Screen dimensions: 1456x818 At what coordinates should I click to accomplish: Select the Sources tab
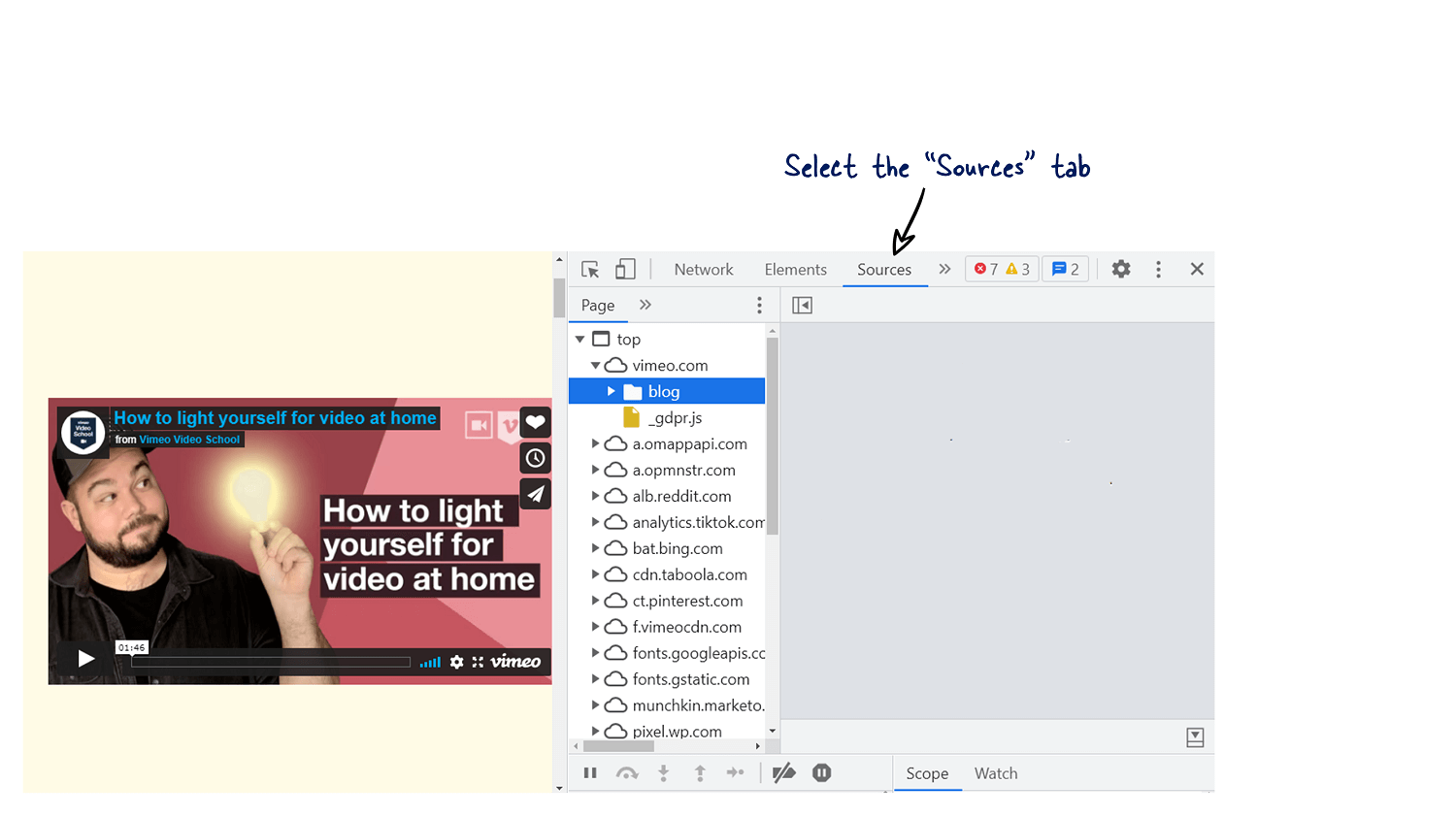click(884, 270)
